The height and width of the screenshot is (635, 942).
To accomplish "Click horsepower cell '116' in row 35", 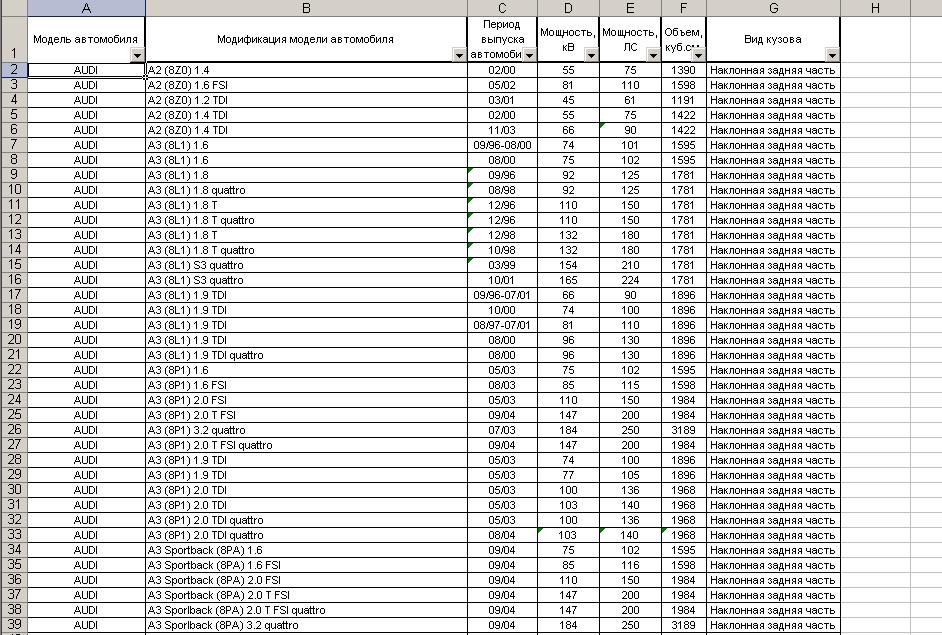I will tap(630, 565).
